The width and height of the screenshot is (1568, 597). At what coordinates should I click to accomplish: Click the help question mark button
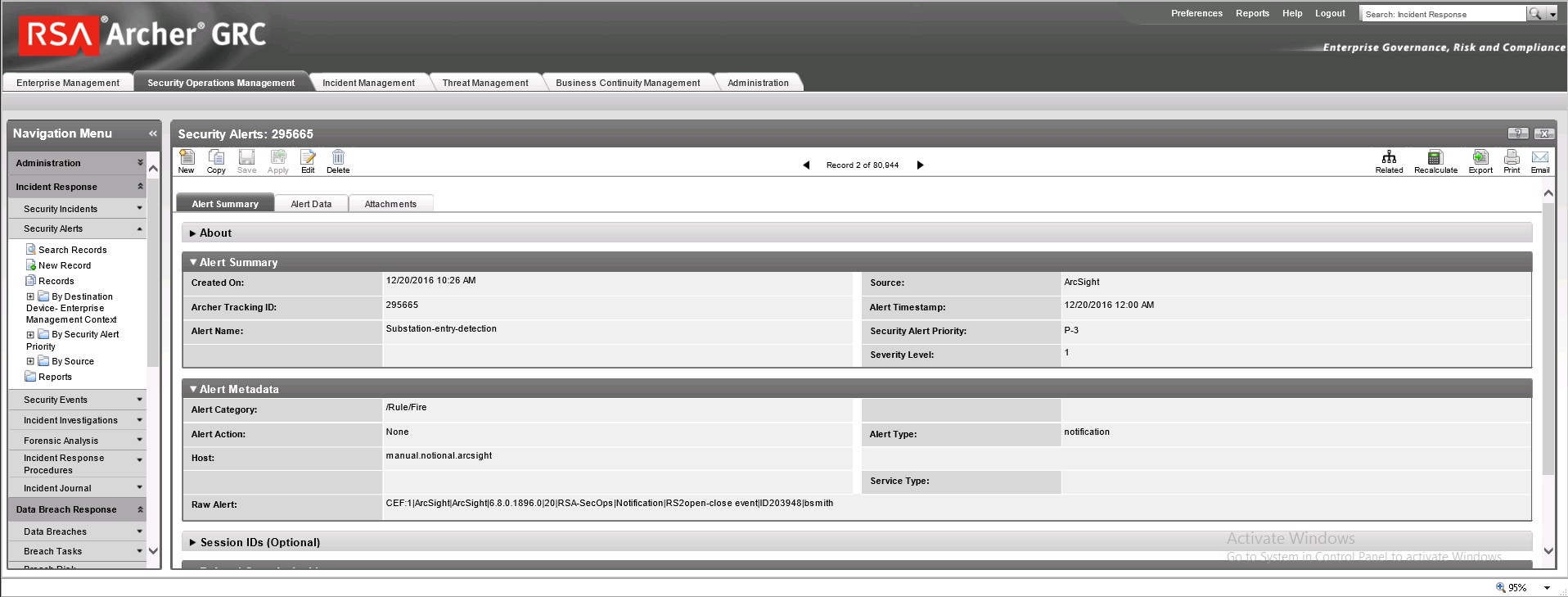pyautogui.click(x=1517, y=133)
